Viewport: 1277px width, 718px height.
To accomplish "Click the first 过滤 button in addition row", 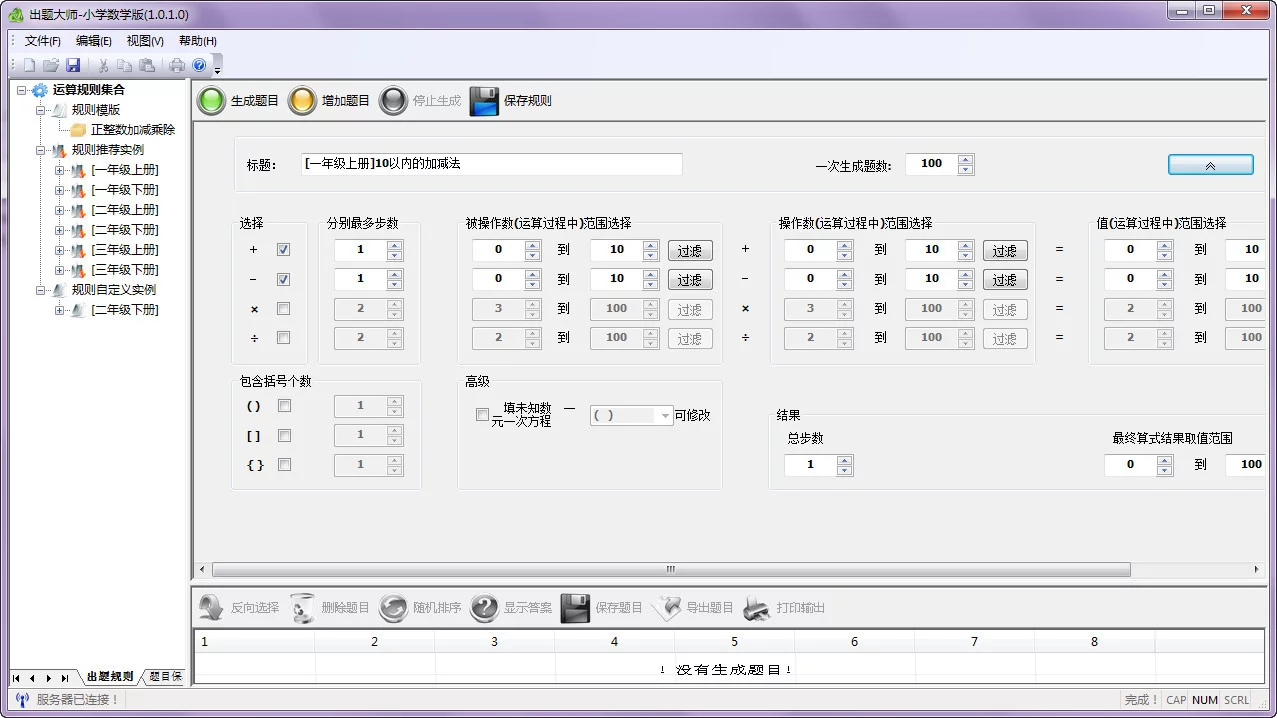I will 690,250.
